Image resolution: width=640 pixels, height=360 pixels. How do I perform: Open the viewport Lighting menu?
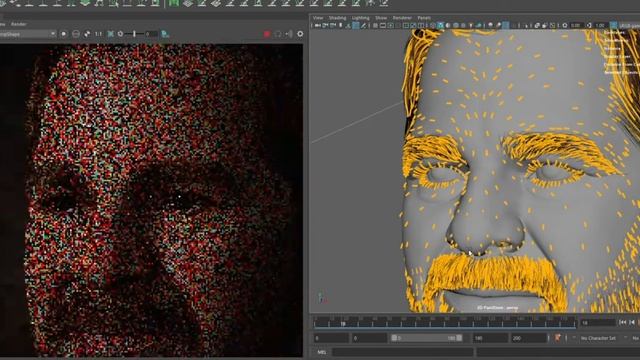(x=360, y=18)
